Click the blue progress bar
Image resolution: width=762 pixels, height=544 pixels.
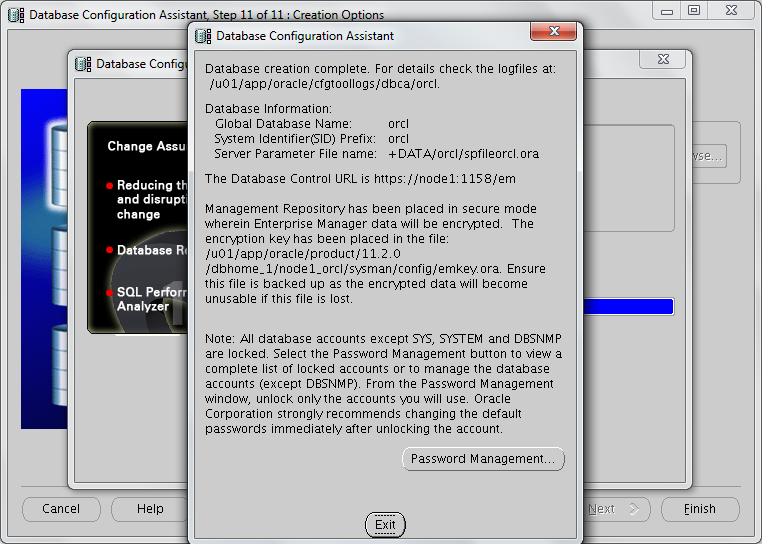(x=628, y=307)
